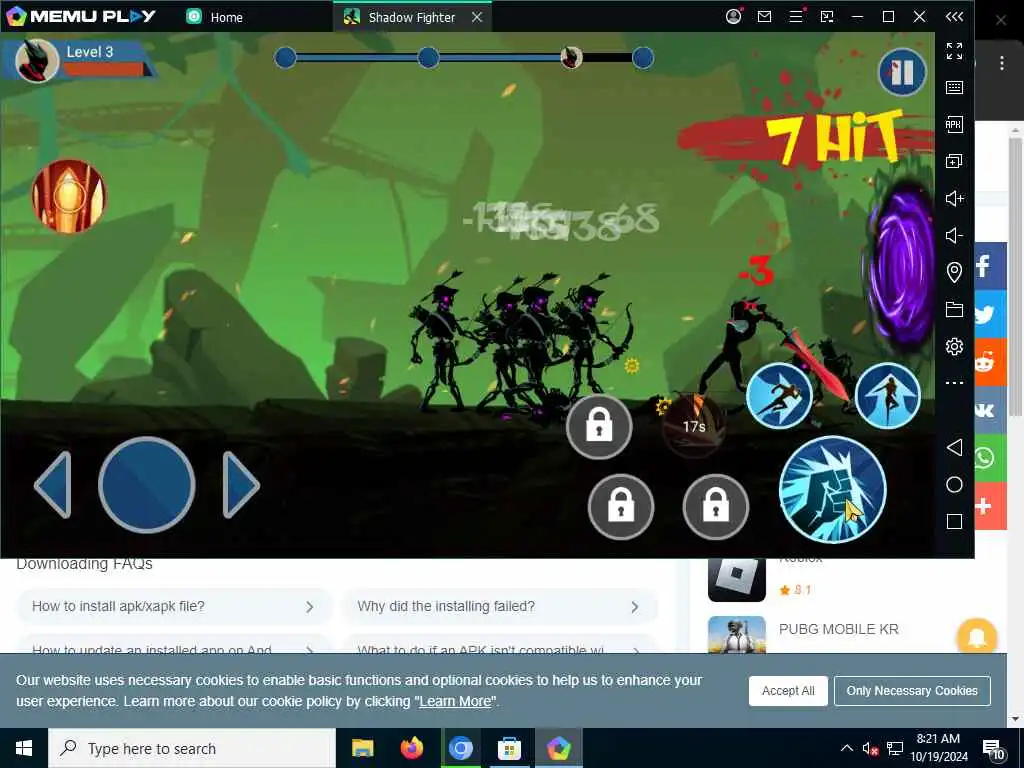
Task: Click the MEmu window scaling icon in title bar
Action: point(827,16)
